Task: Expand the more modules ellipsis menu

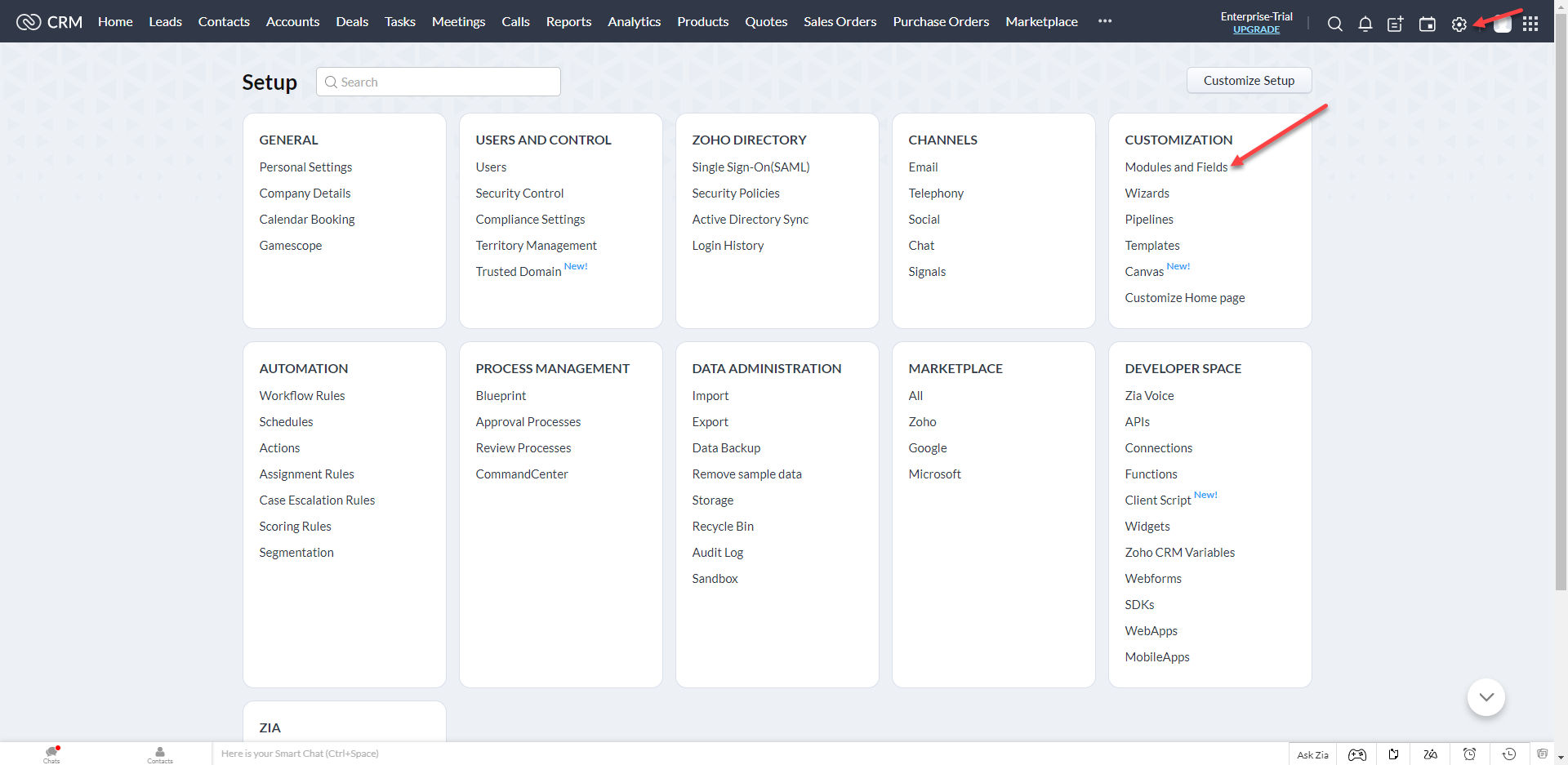Action: click(1105, 21)
